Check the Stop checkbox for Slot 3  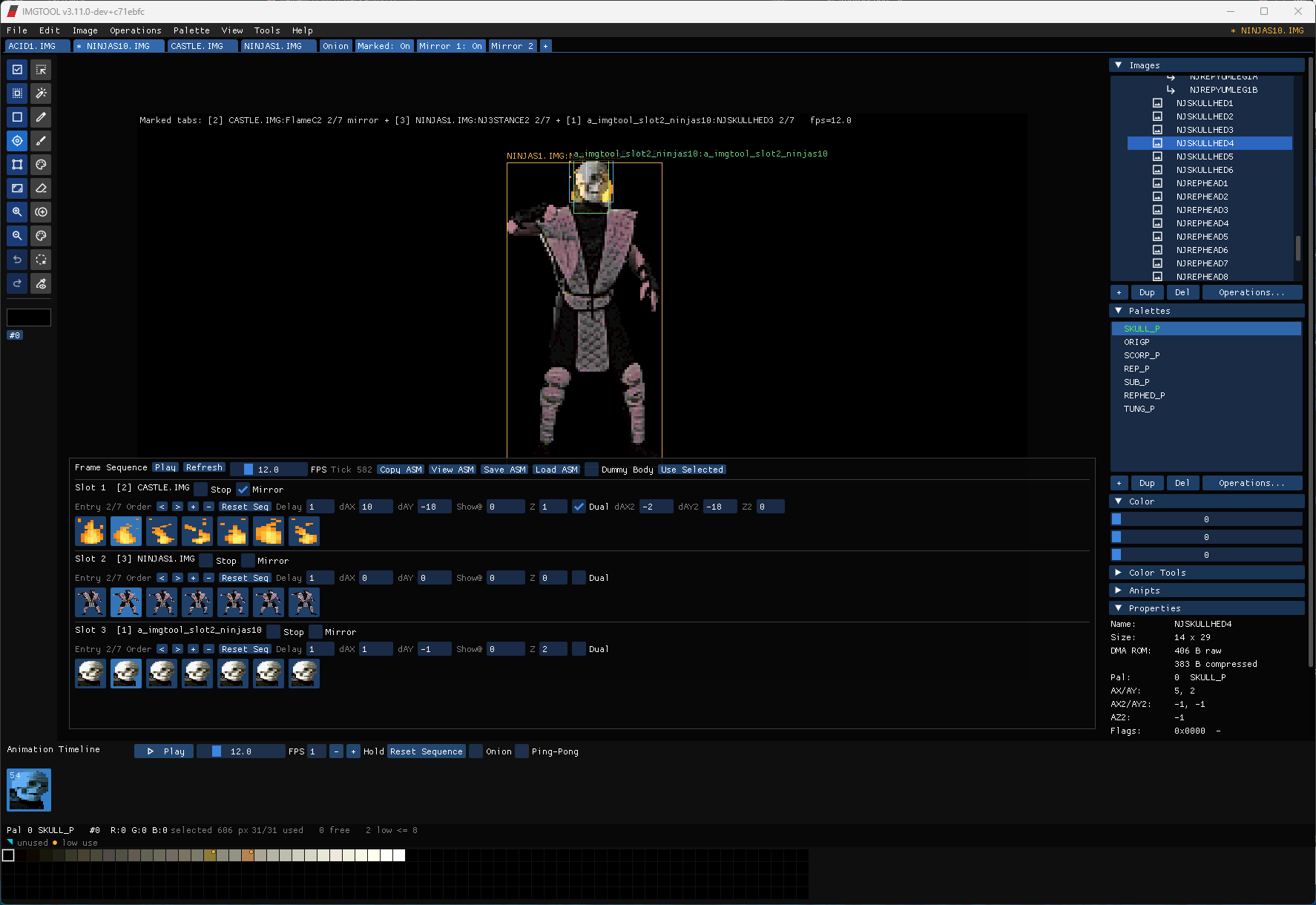click(x=274, y=632)
